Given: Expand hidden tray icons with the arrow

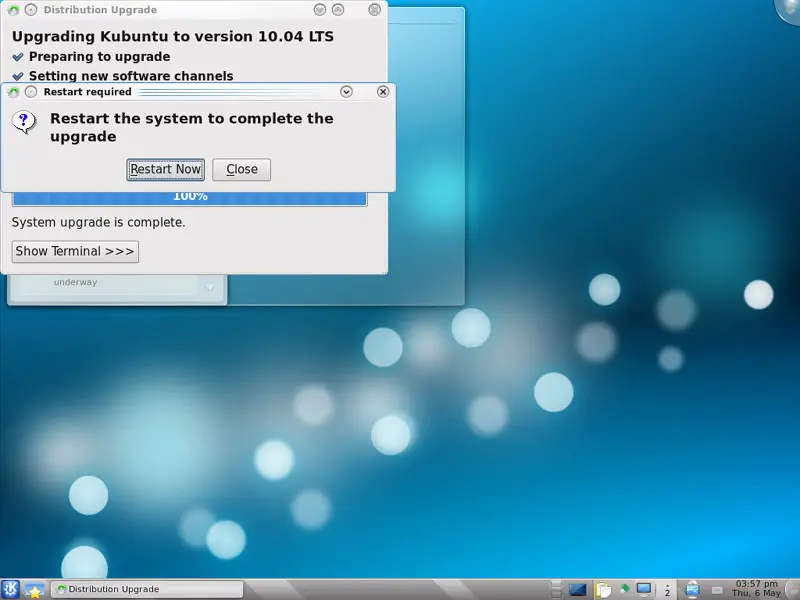Looking at the screenshot, I should [x=667, y=589].
